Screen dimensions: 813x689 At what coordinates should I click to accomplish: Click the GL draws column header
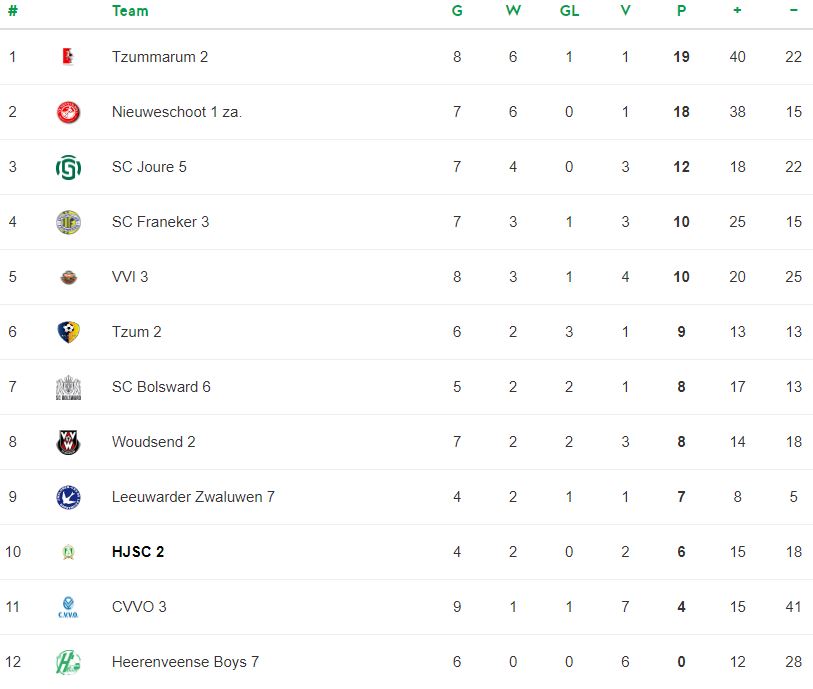click(569, 11)
